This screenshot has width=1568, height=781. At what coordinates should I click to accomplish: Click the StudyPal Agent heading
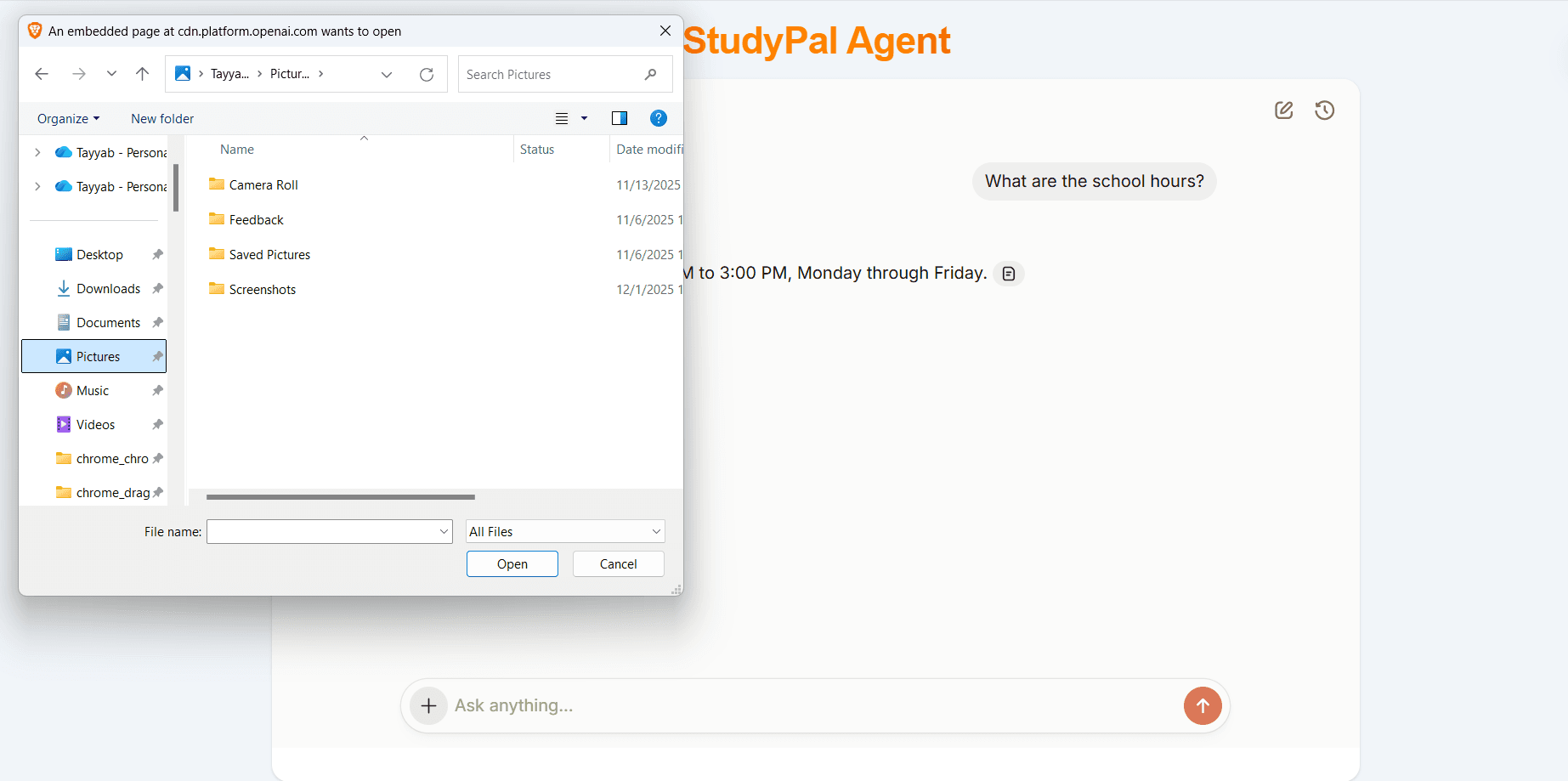coord(817,41)
